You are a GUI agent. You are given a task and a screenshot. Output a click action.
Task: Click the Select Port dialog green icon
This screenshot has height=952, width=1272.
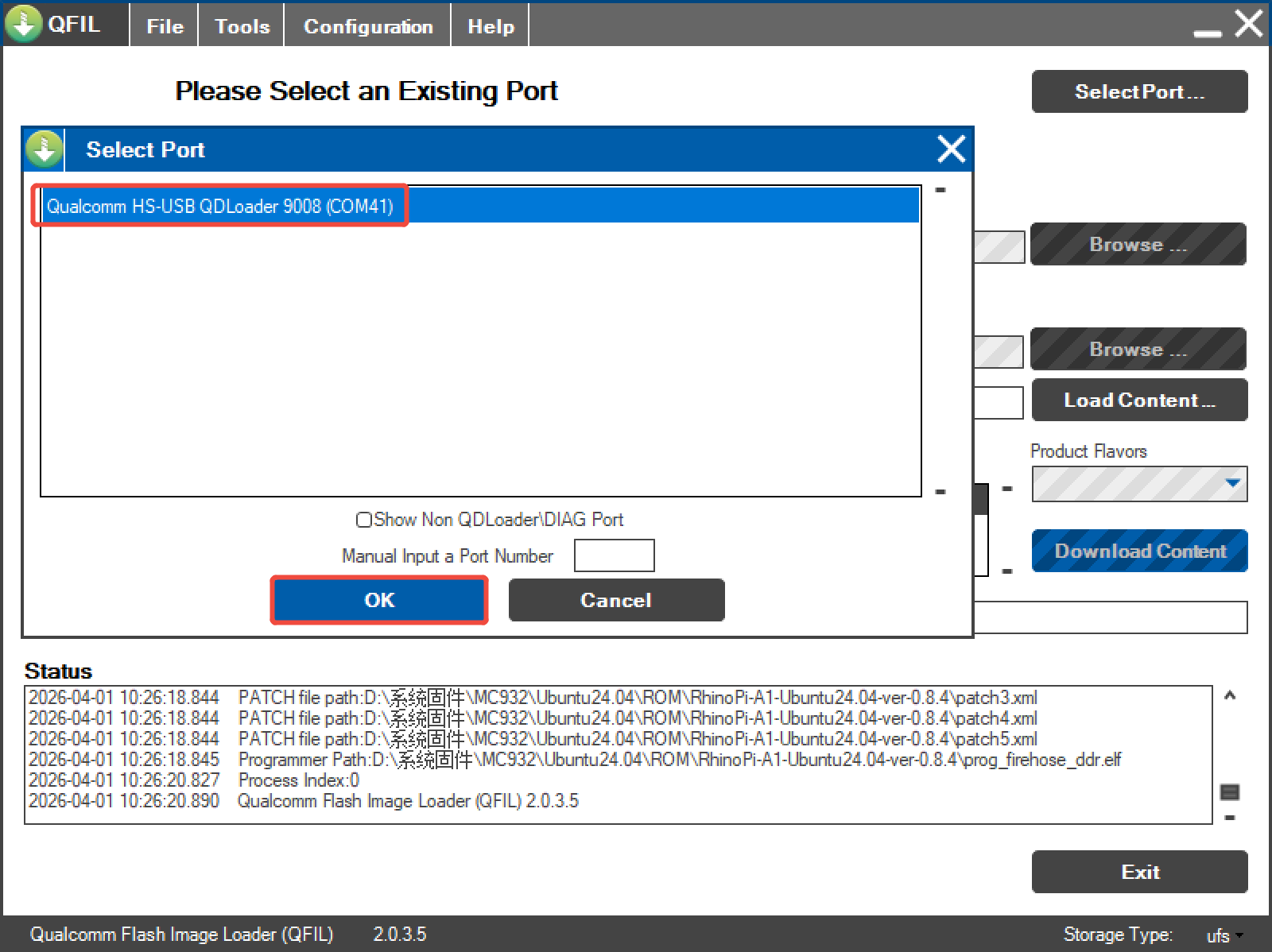[44, 149]
